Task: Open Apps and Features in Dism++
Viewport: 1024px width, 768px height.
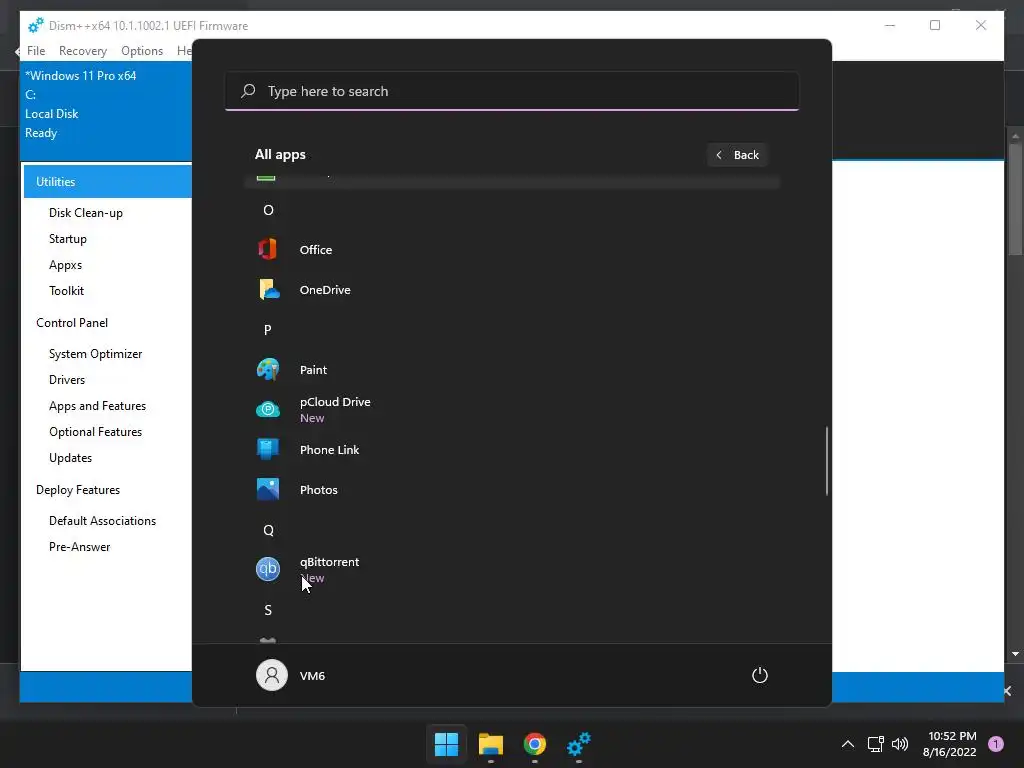Action: pos(97,406)
